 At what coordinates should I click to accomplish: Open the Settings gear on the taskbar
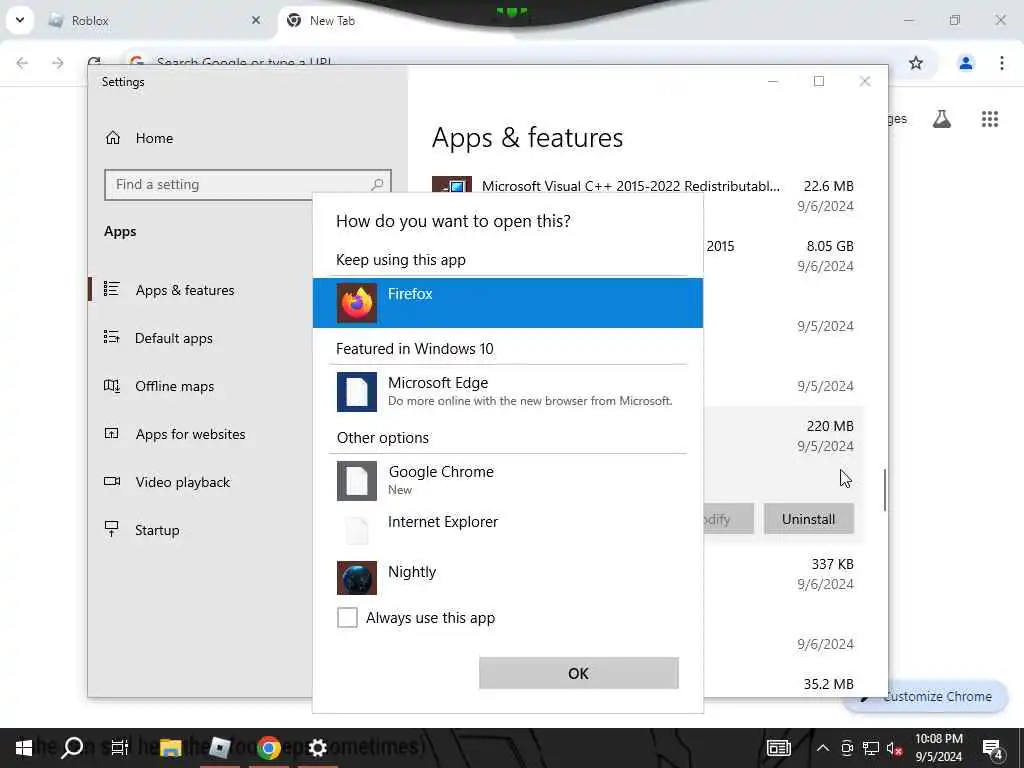point(317,748)
